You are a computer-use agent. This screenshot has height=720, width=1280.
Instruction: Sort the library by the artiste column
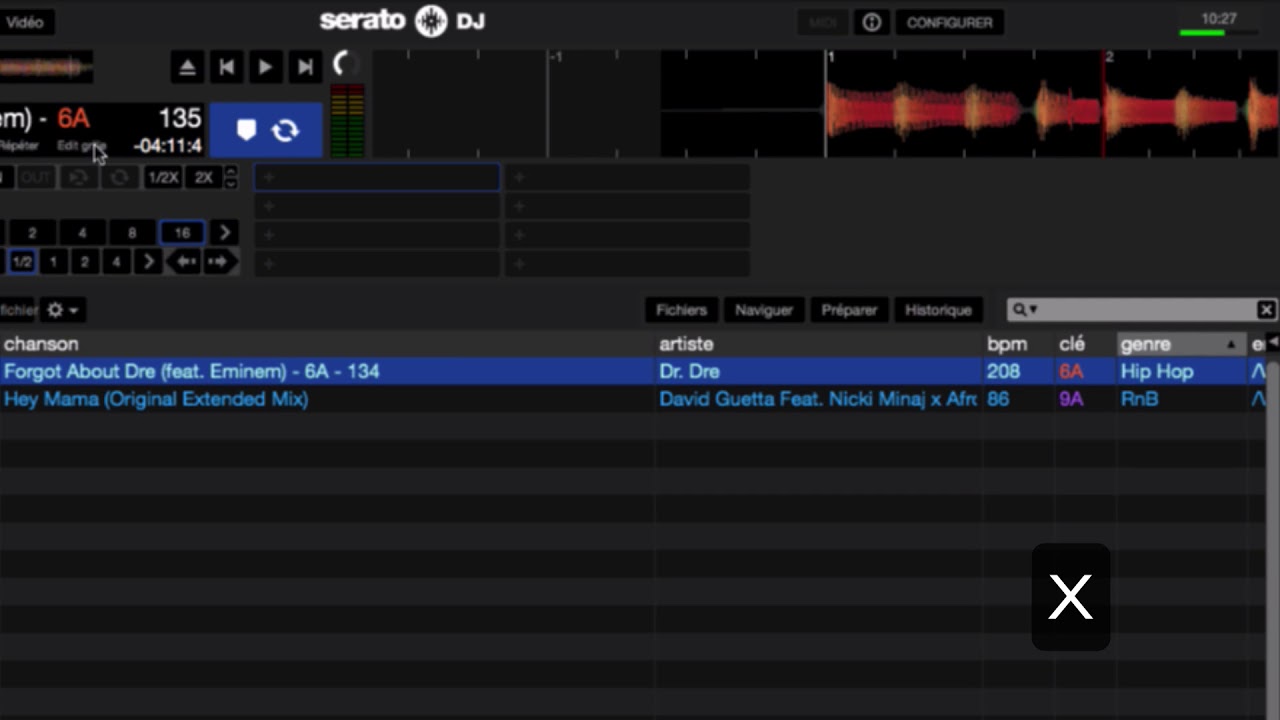(819, 344)
